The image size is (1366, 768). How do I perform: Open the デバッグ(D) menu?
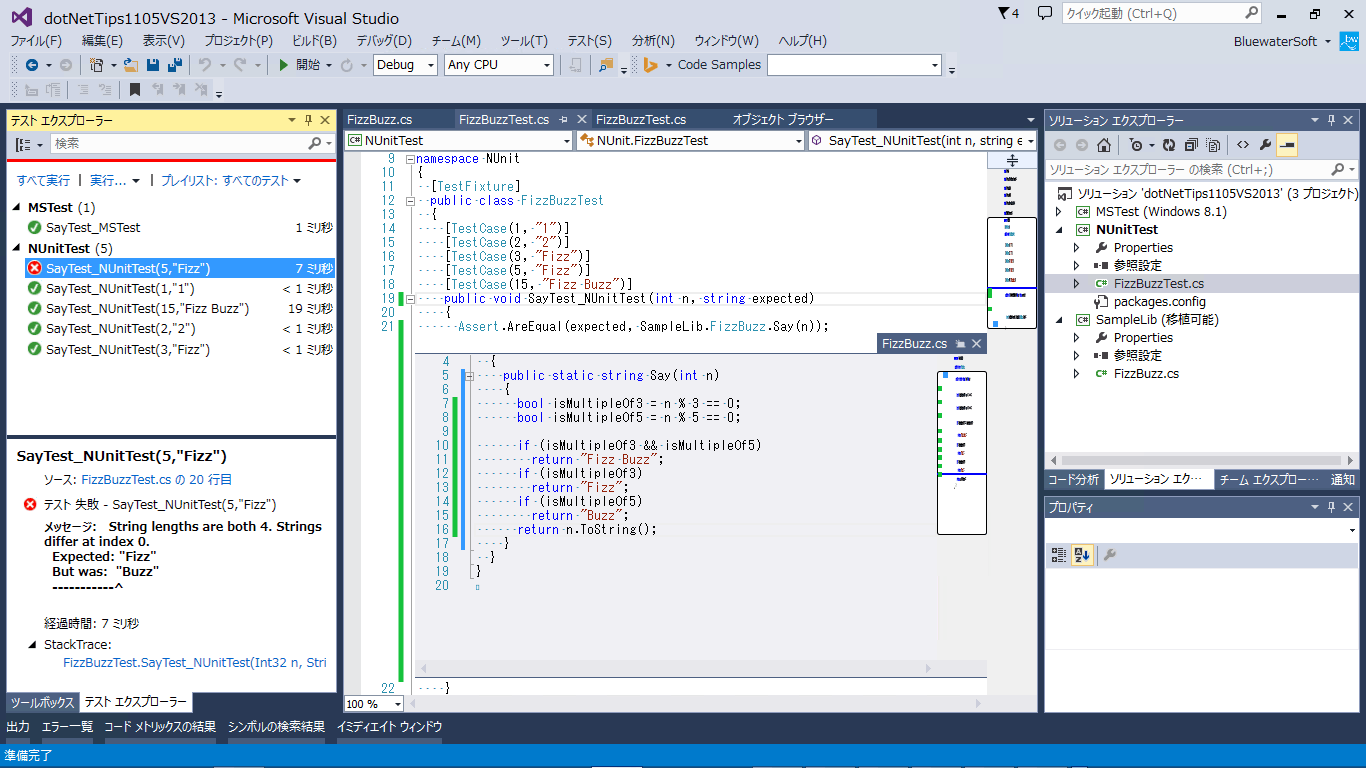tap(384, 41)
